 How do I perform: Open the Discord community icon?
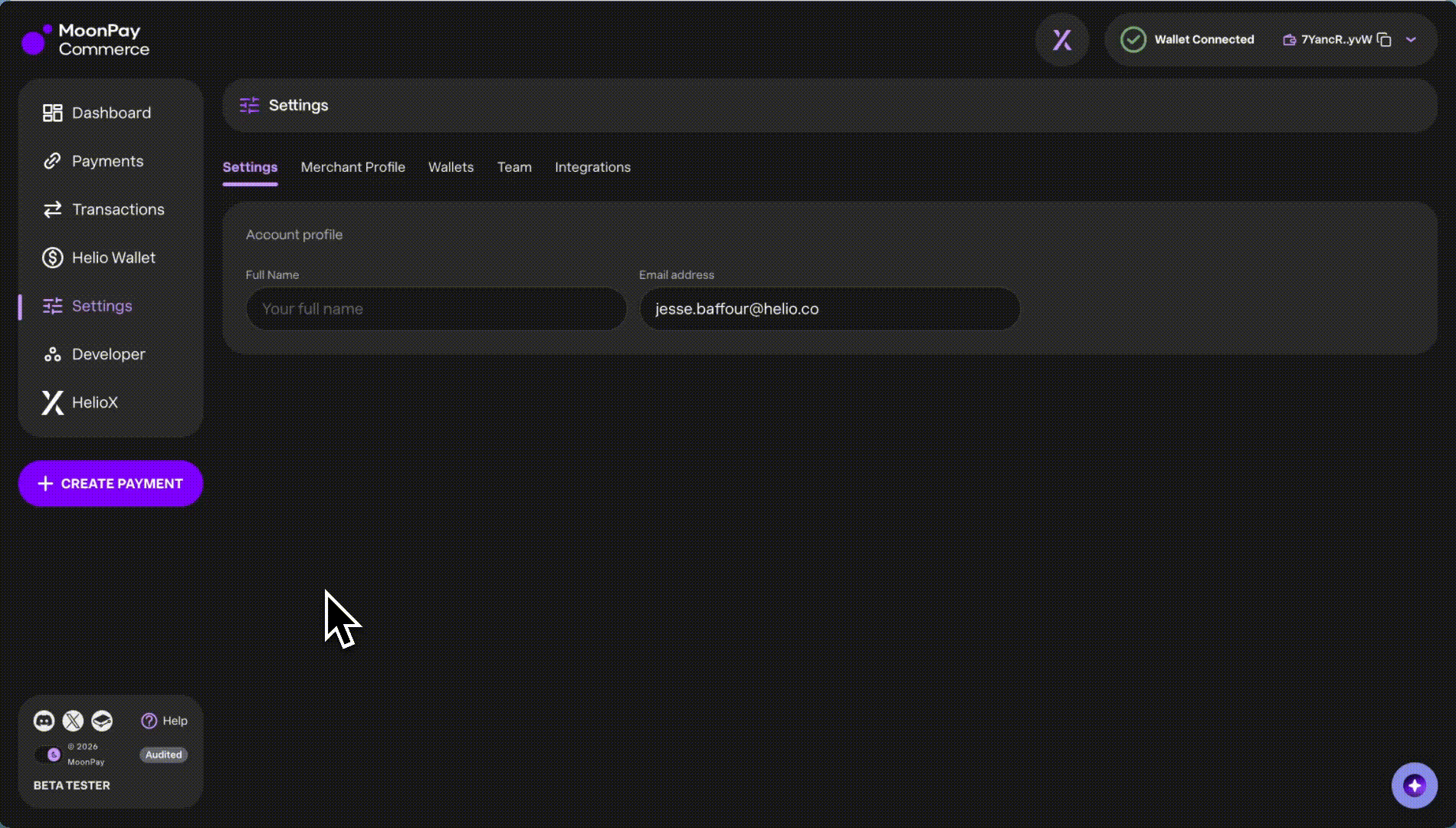click(x=44, y=721)
